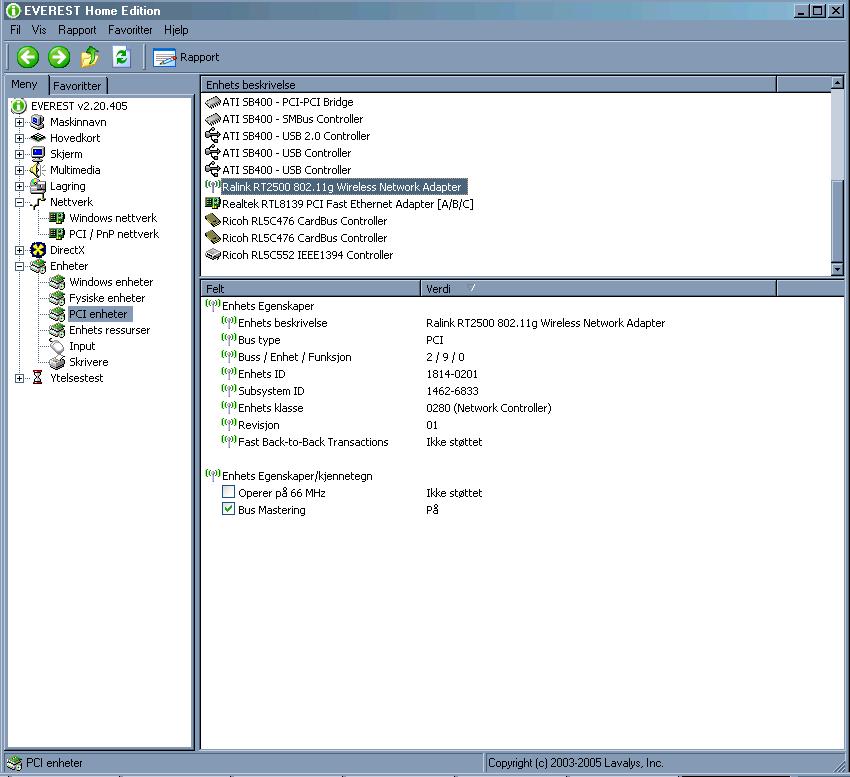The image size is (850, 777).
Task: Click the green Back arrow toolbar icon
Action: click(x=28, y=57)
